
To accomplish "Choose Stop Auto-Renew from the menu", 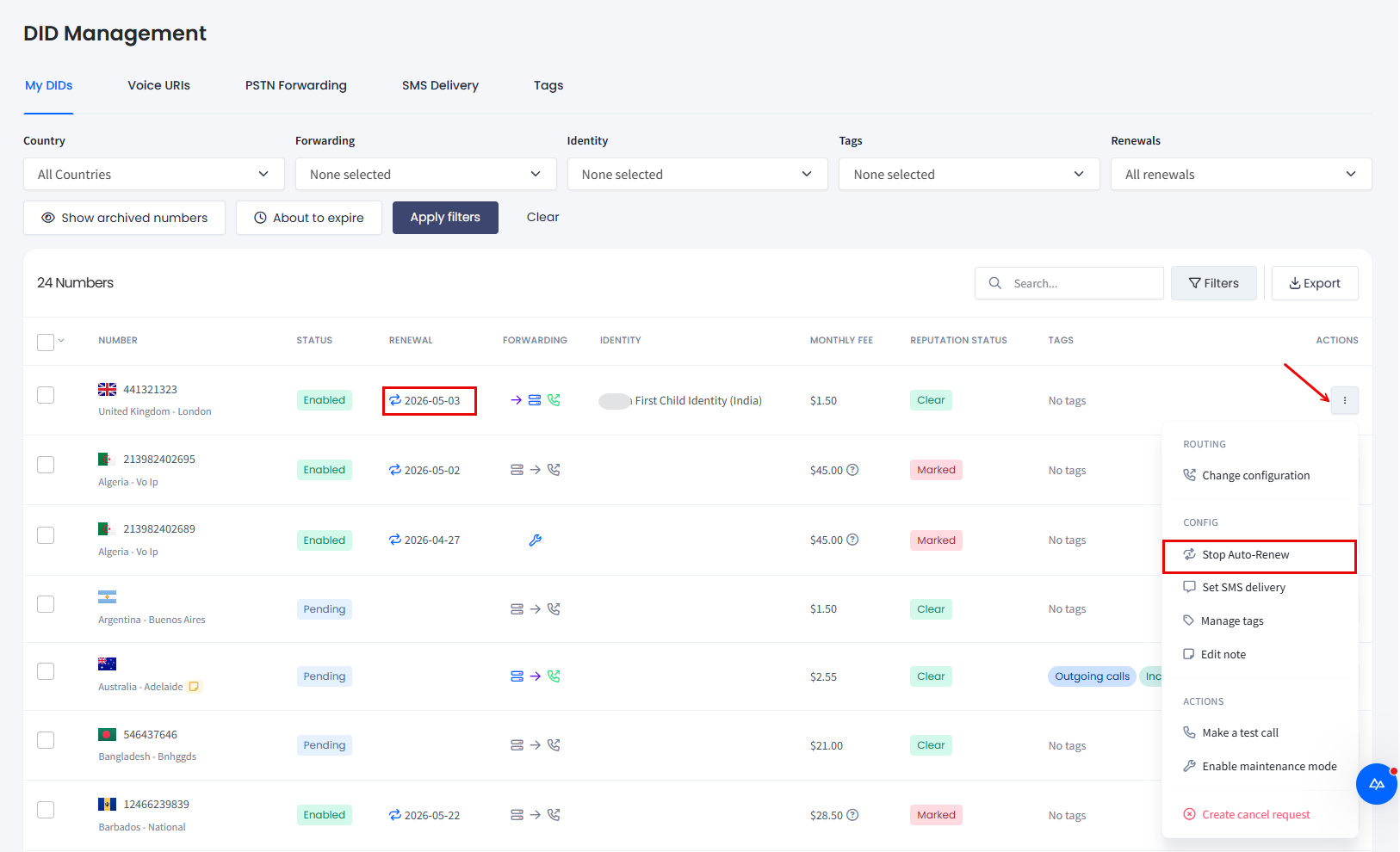I will [x=1259, y=555].
